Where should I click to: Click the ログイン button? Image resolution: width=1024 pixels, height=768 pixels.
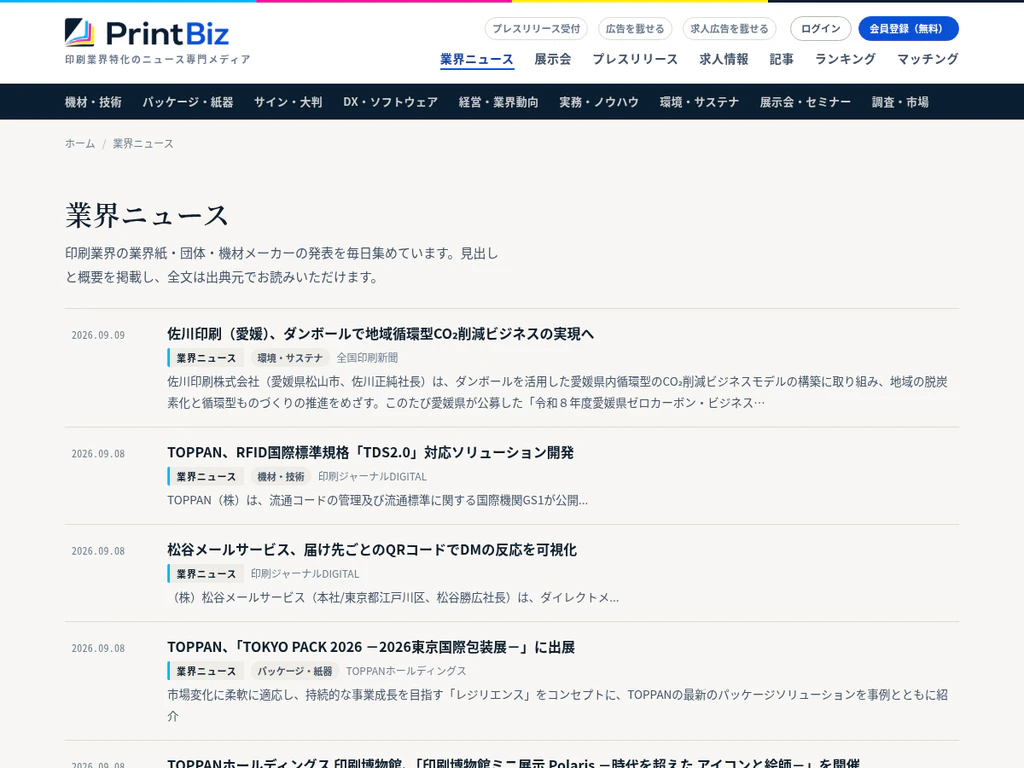pyautogui.click(x=820, y=29)
